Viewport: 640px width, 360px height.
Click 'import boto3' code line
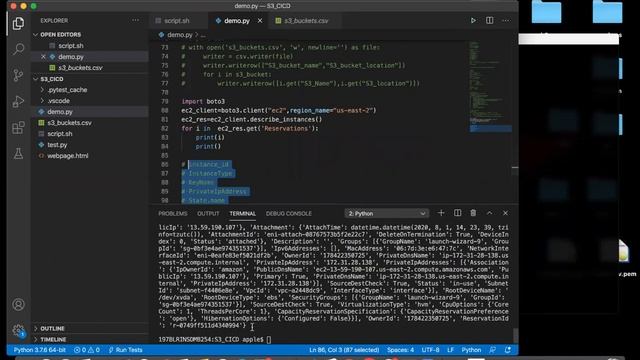tap(203, 102)
